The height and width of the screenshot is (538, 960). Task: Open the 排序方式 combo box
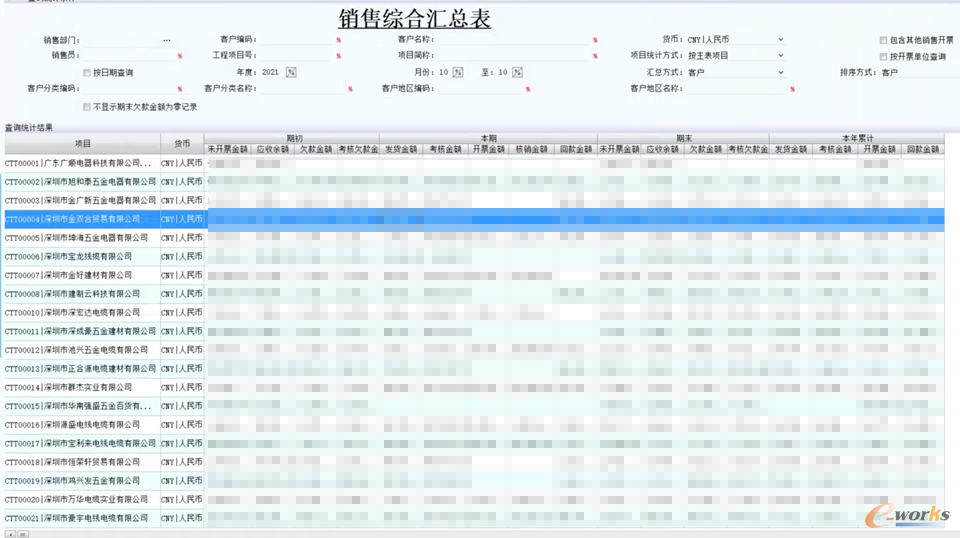point(920,72)
